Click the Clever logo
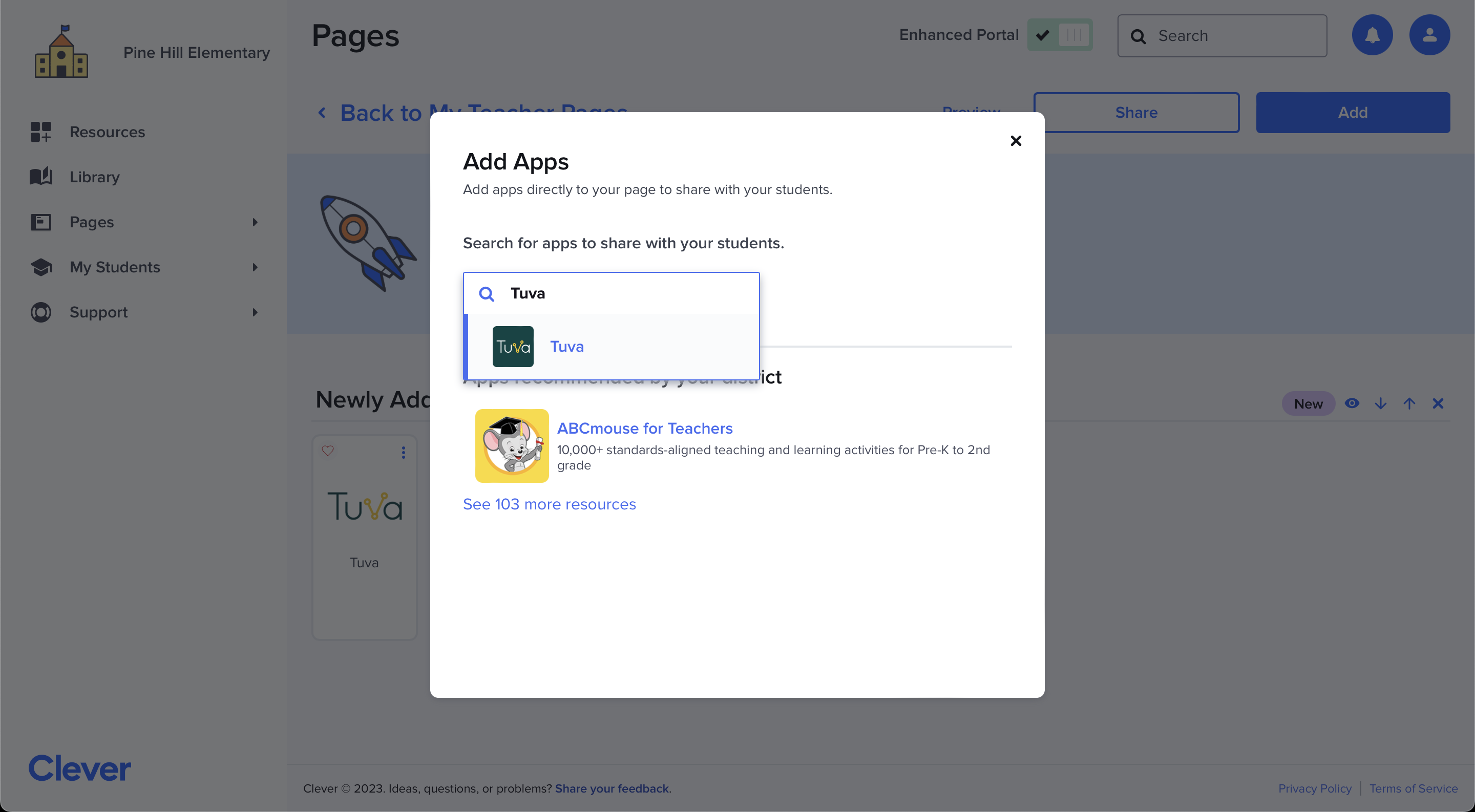This screenshot has height=812, width=1475. (79, 768)
